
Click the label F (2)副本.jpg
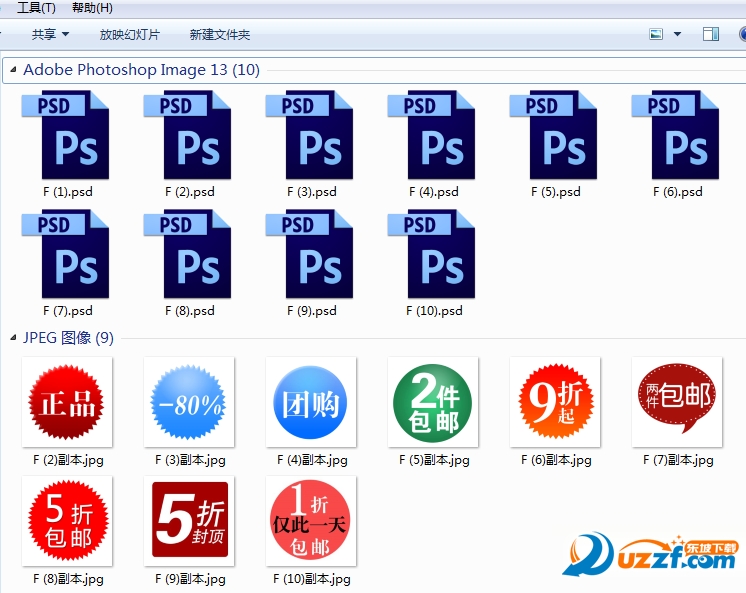click(68, 460)
